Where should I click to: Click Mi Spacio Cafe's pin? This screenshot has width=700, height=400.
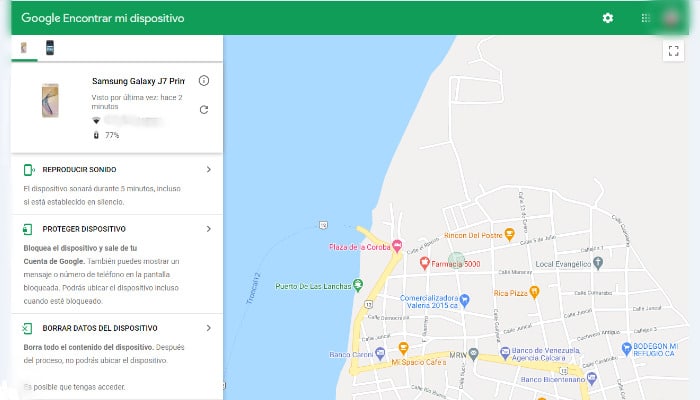coord(404,348)
